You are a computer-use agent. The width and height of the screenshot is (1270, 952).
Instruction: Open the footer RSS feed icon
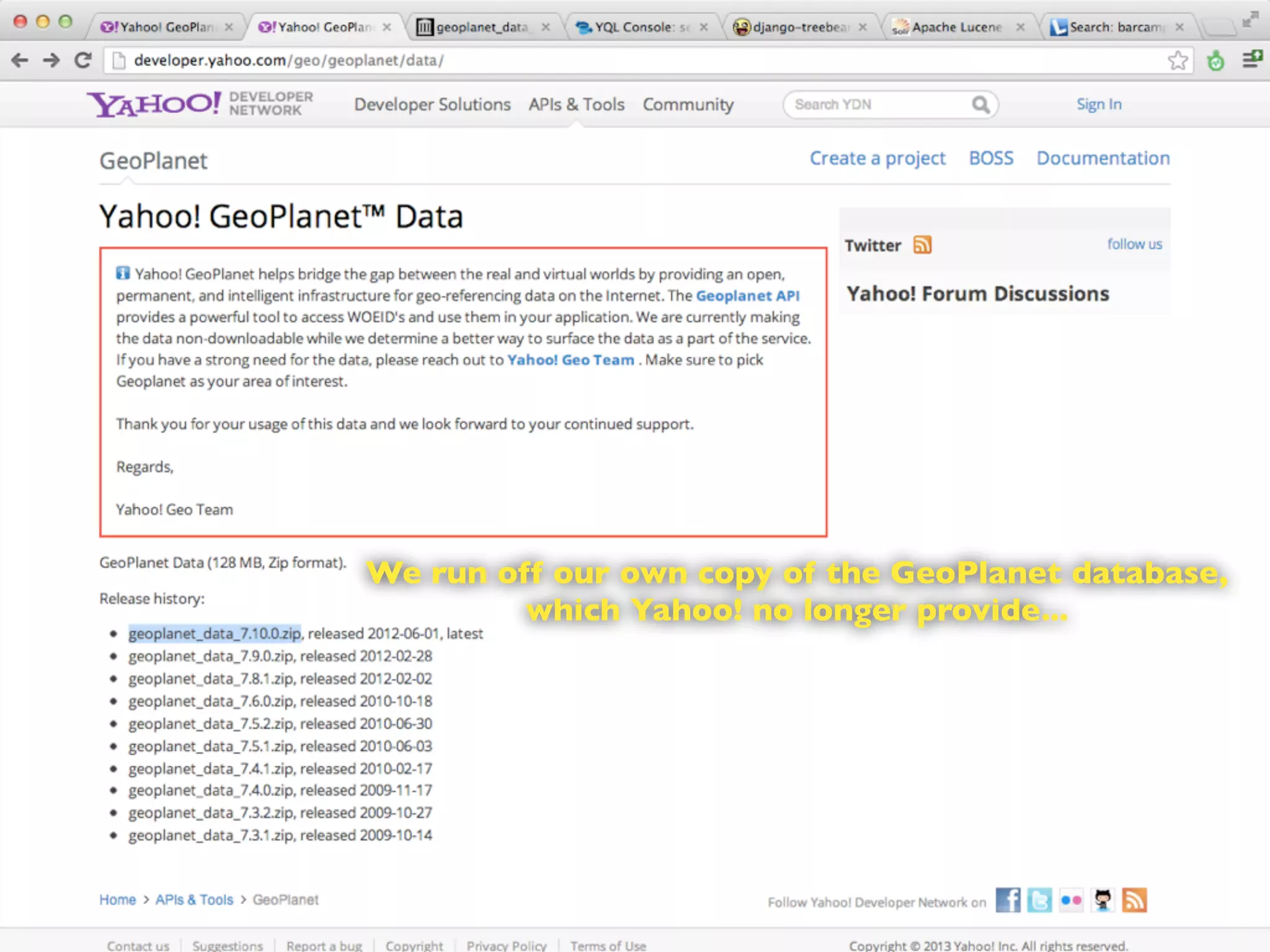click(x=1134, y=900)
